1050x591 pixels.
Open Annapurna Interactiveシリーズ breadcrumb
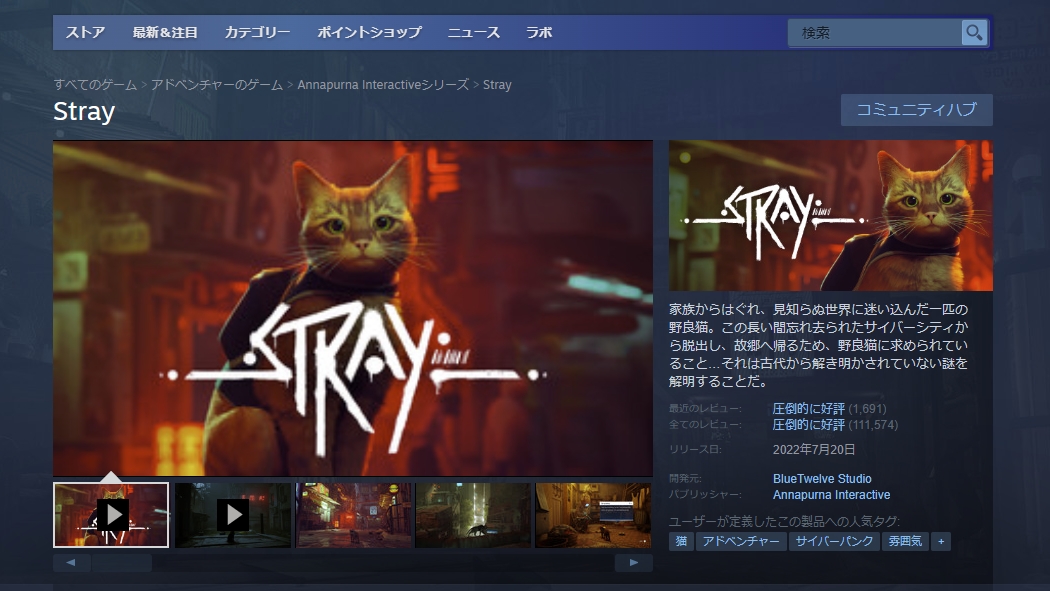(383, 85)
